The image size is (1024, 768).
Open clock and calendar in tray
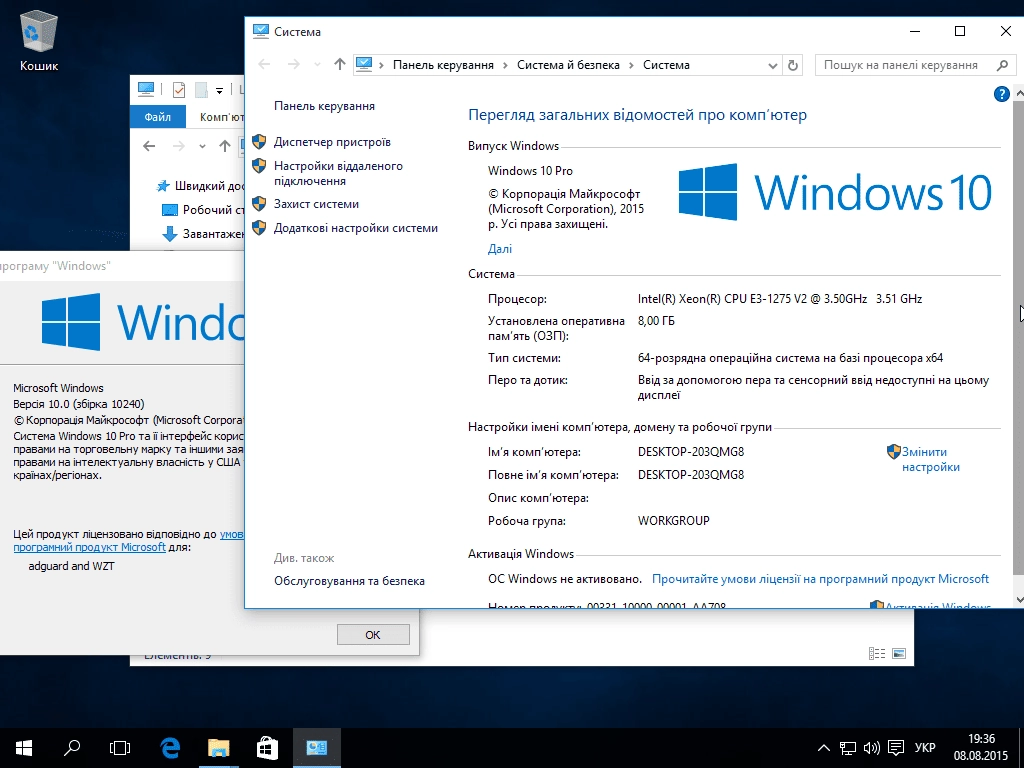[x=981, y=748]
